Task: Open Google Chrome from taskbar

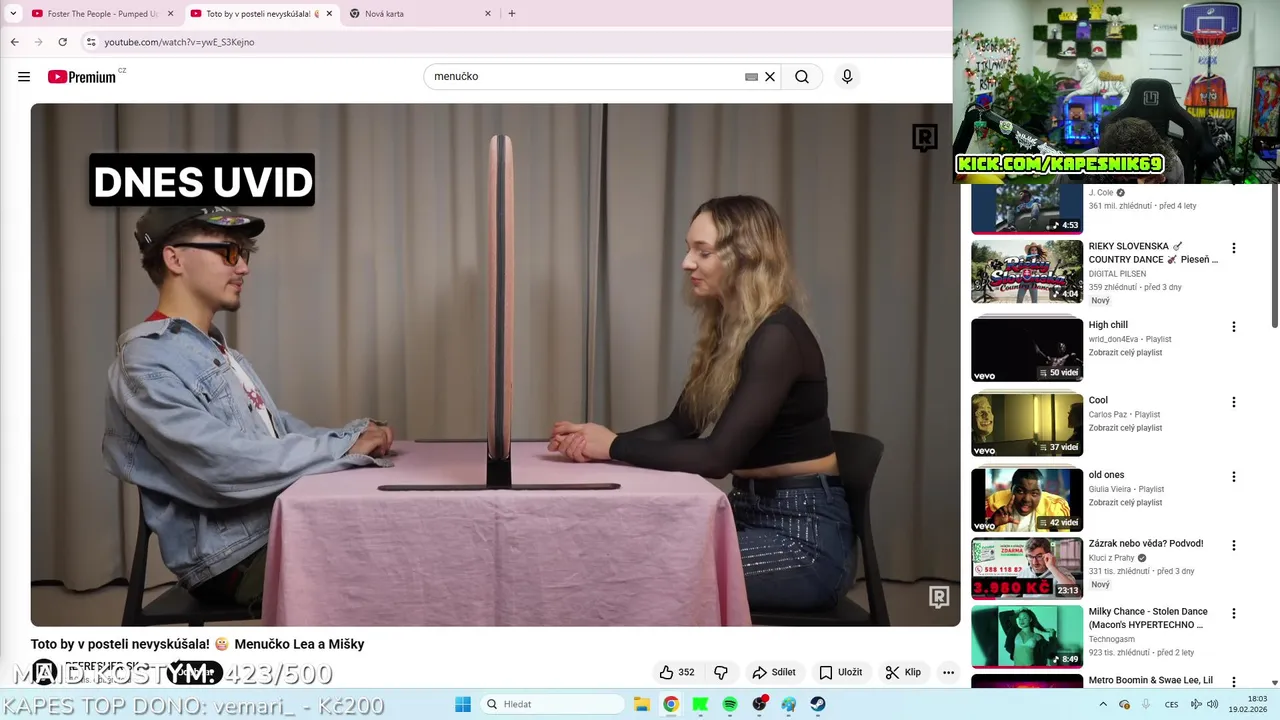Action: click(671, 704)
